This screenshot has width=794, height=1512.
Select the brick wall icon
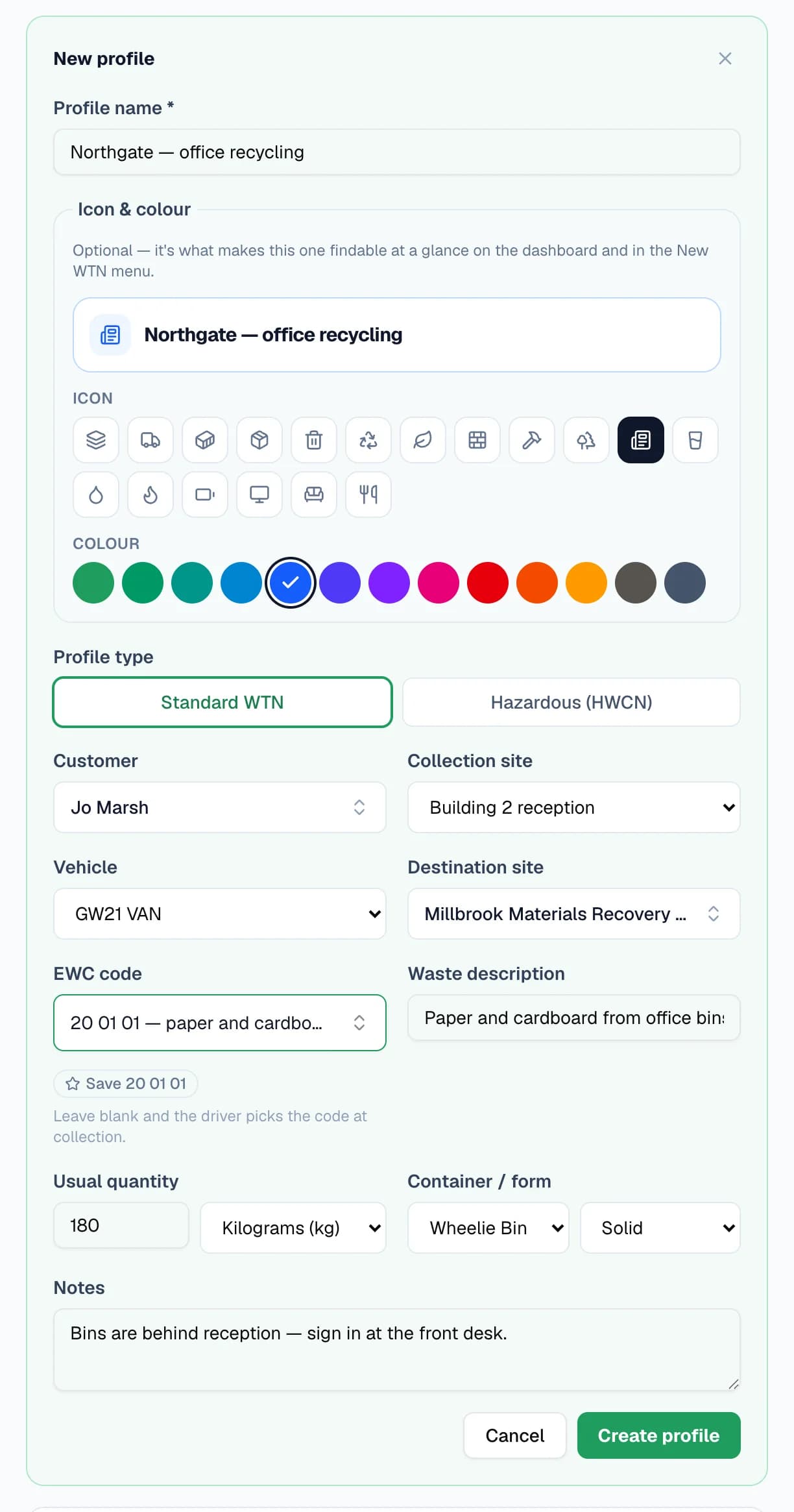477,440
